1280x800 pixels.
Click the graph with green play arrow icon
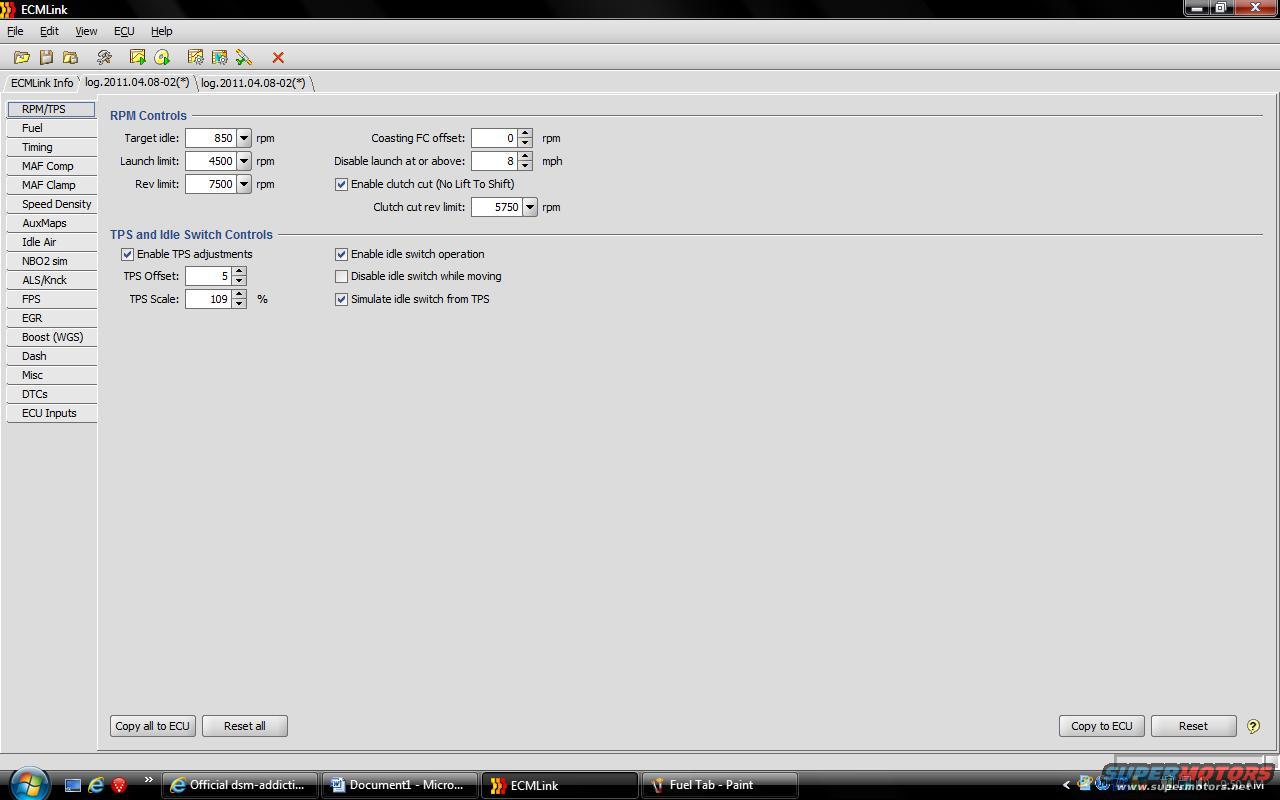pyautogui.click(x=137, y=58)
